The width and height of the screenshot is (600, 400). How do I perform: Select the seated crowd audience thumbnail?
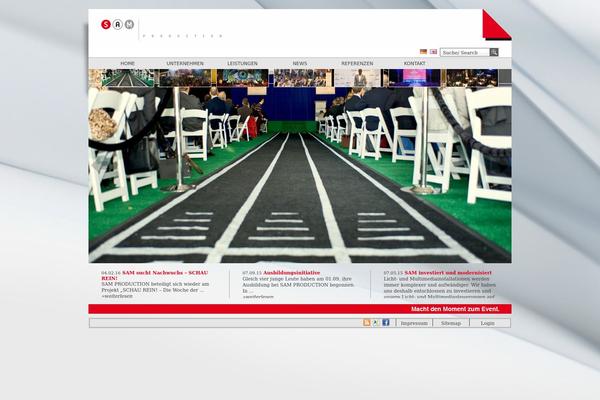coord(300,78)
